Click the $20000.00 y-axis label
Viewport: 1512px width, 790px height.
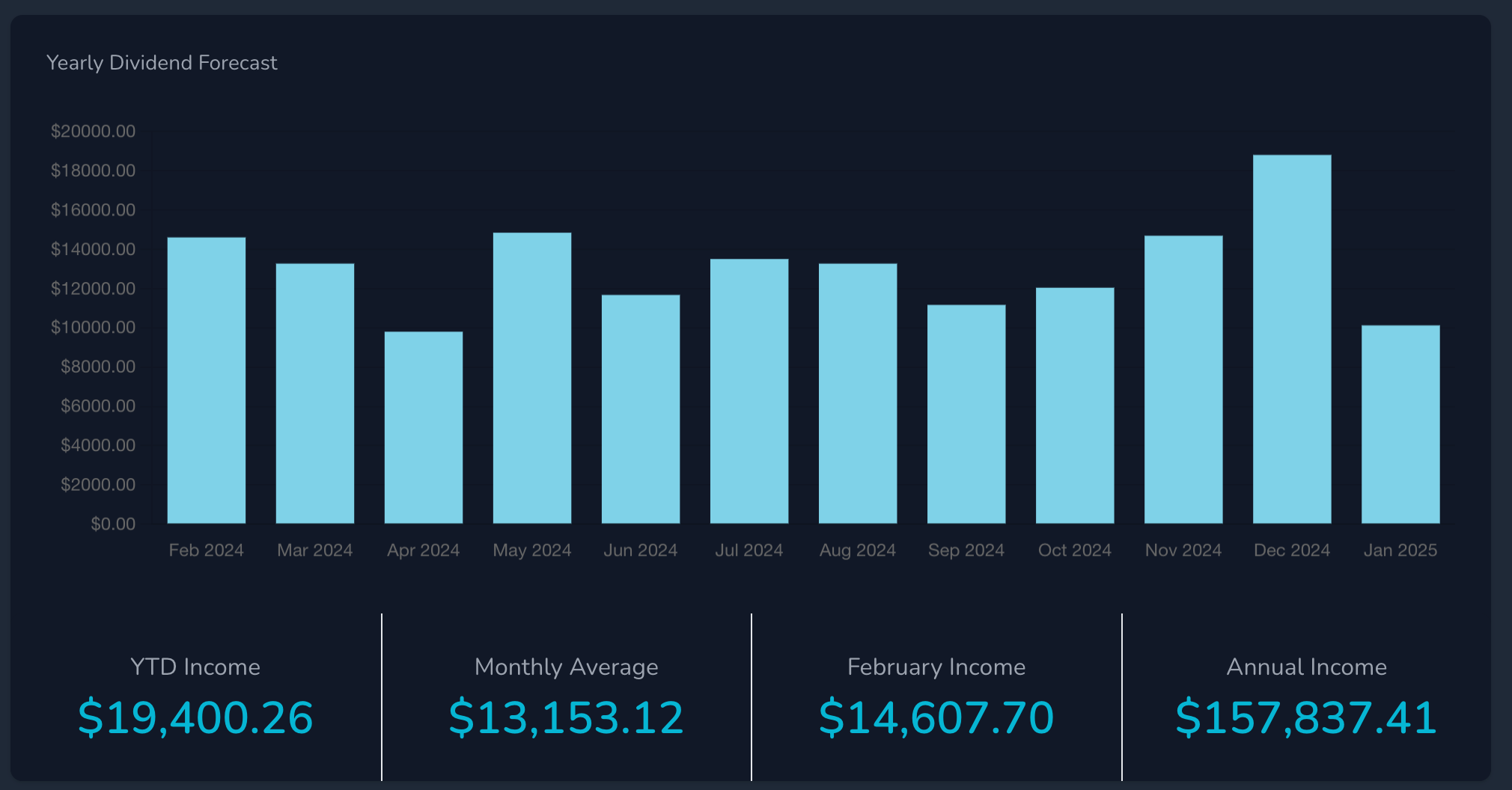point(93,132)
